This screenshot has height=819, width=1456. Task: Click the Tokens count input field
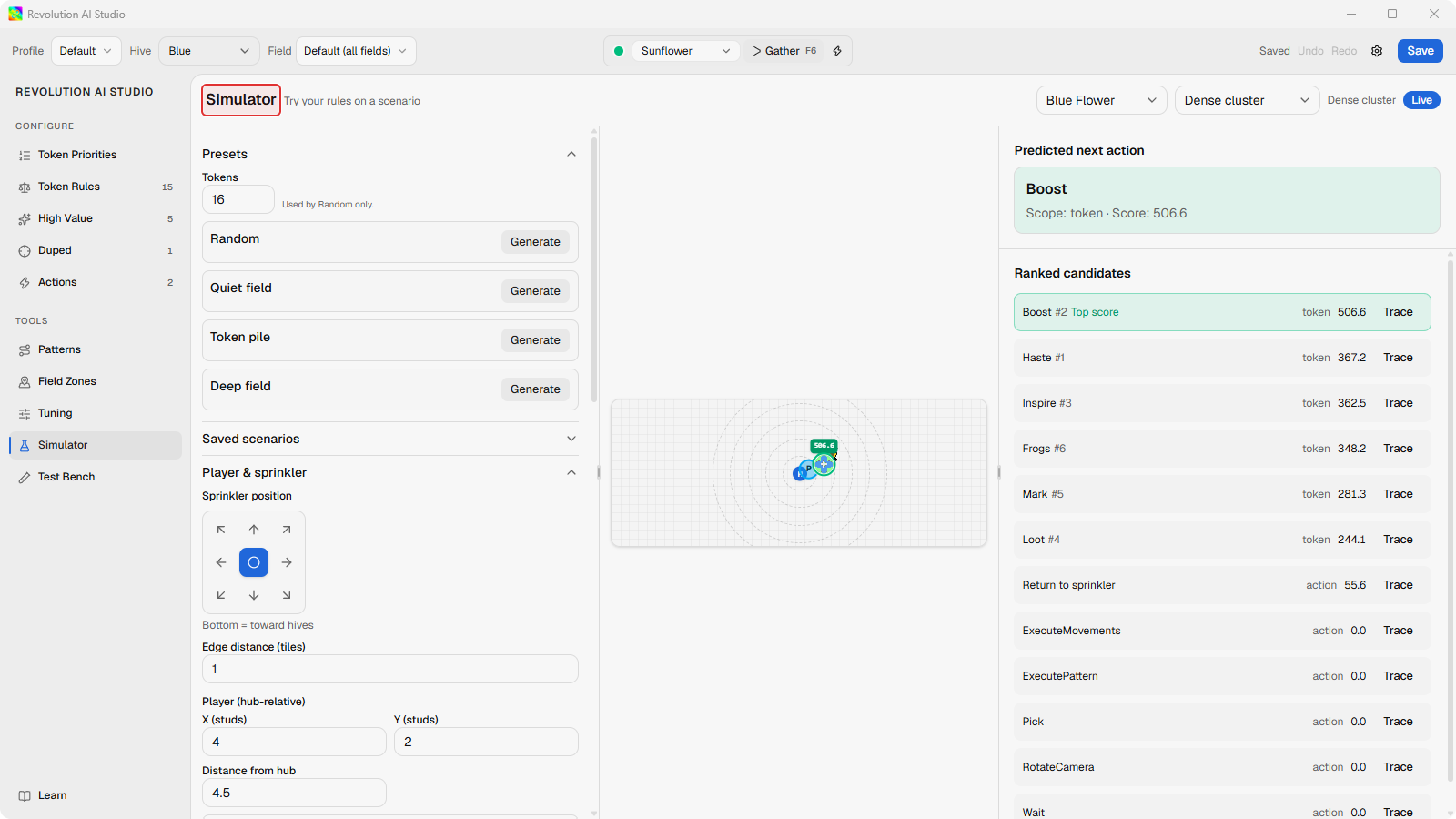tap(238, 199)
